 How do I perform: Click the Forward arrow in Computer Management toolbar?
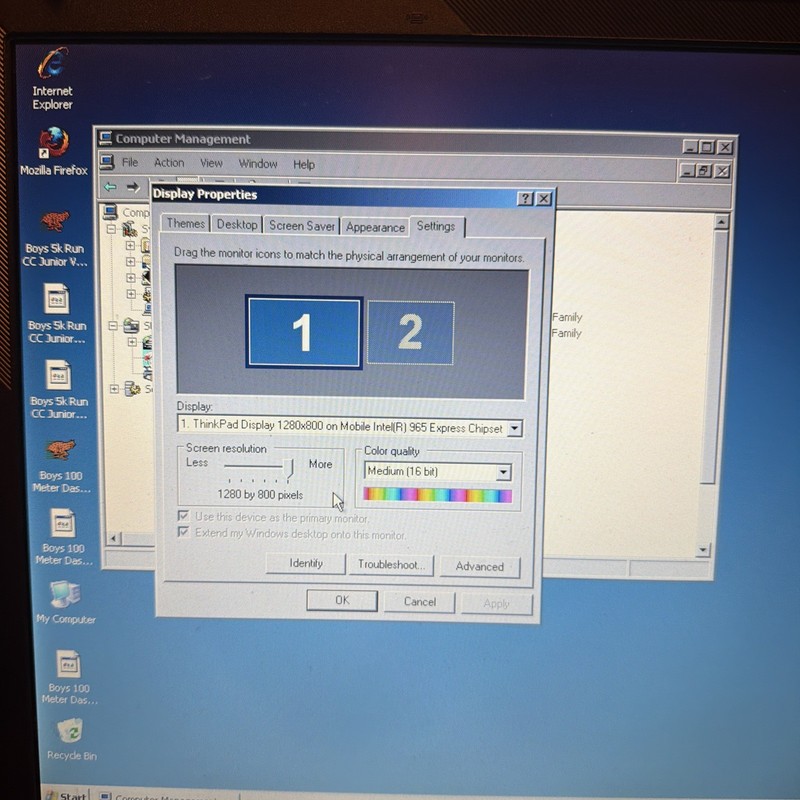coord(133,187)
